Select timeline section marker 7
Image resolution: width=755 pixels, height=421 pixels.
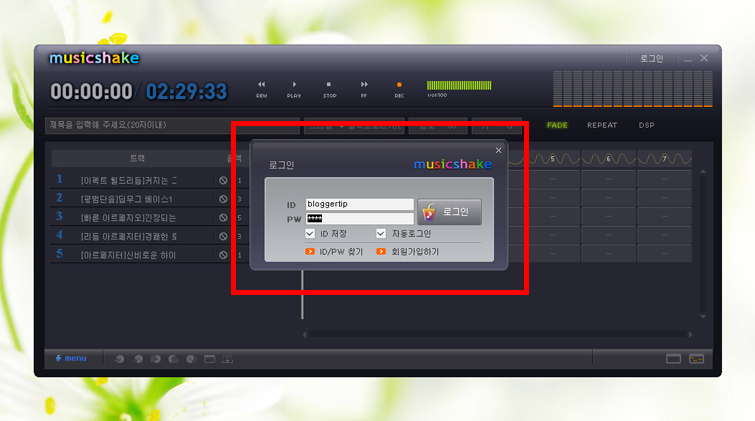click(x=664, y=158)
